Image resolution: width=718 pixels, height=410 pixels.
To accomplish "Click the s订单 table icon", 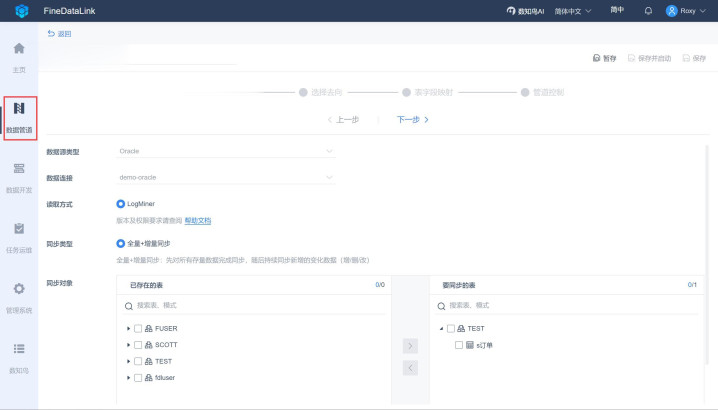I will (x=470, y=345).
